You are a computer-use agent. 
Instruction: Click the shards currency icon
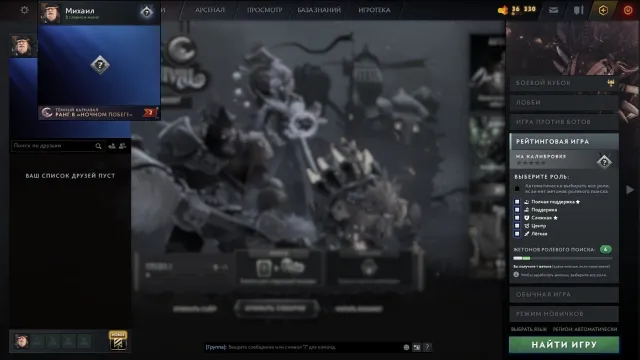tap(503, 10)
